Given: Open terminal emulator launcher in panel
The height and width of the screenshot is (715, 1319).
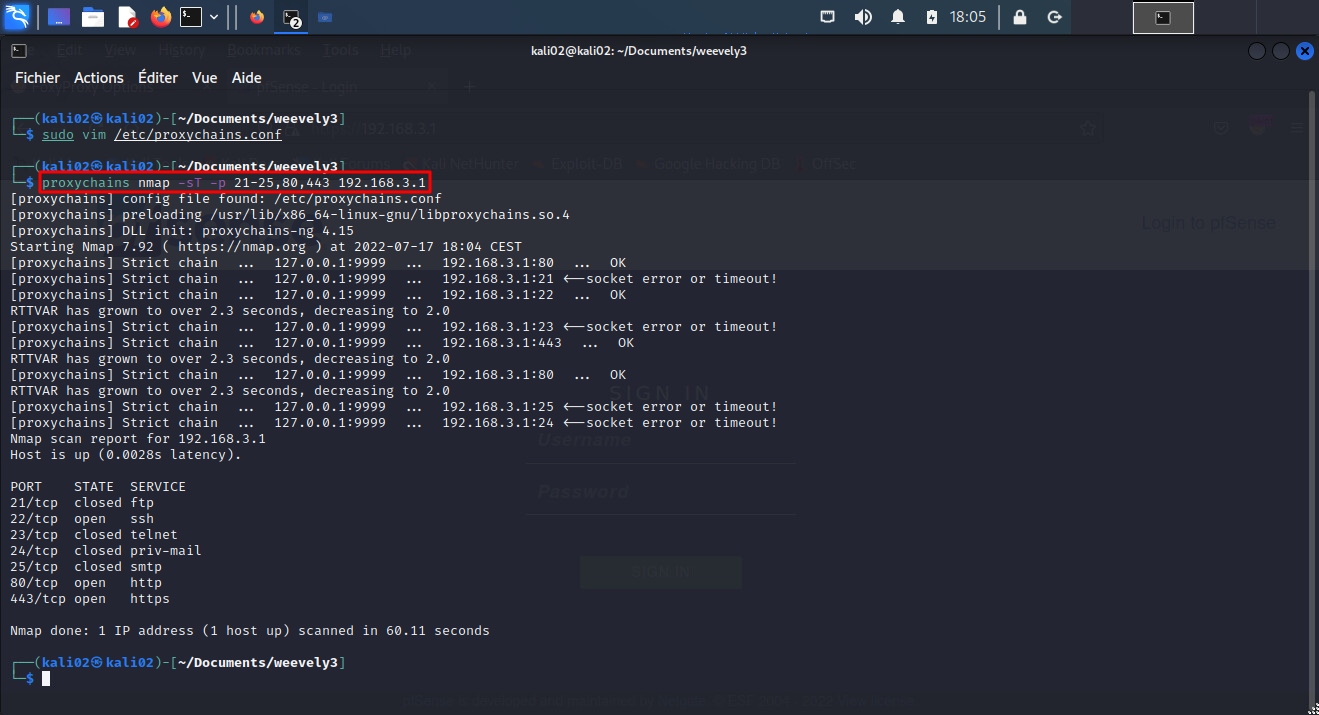Looking at the screenshot, I should pyautogui.click(x=190, y=17).
